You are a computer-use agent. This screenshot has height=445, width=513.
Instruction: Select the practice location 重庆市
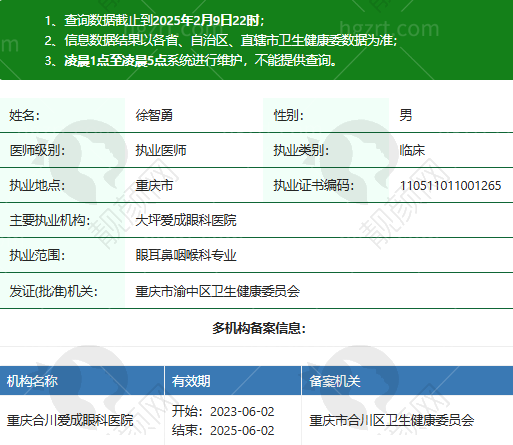[154, 185]
